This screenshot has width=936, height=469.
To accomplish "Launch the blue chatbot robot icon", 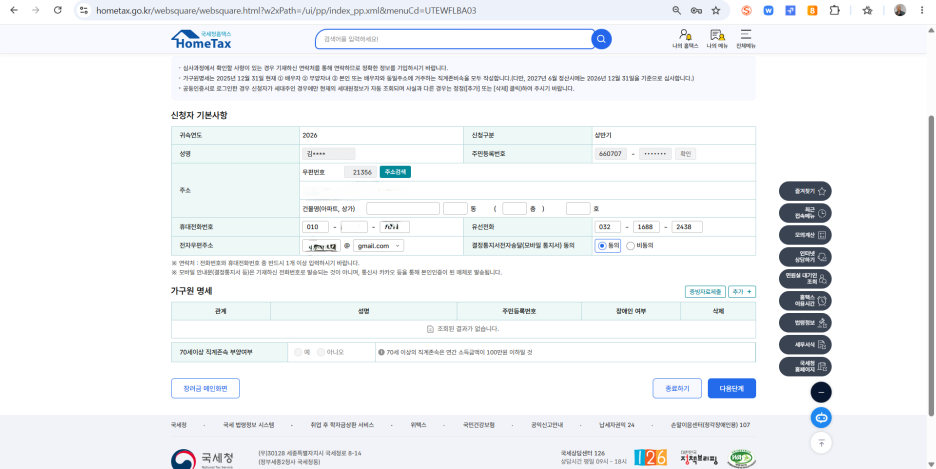I will [821, 418].
